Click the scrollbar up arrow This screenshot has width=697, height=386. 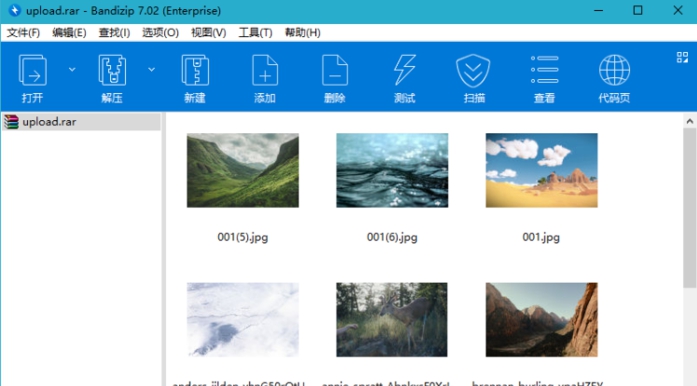coord(689,121)
